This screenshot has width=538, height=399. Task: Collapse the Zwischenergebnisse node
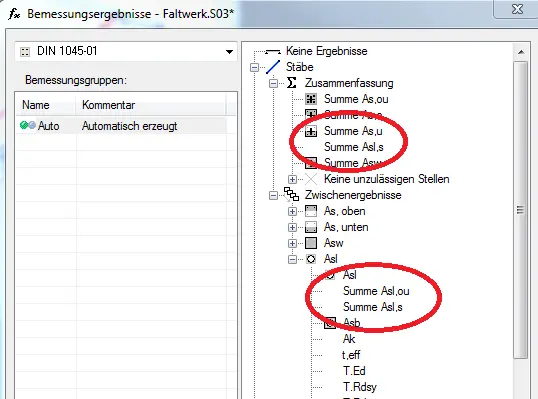(273, 195)
